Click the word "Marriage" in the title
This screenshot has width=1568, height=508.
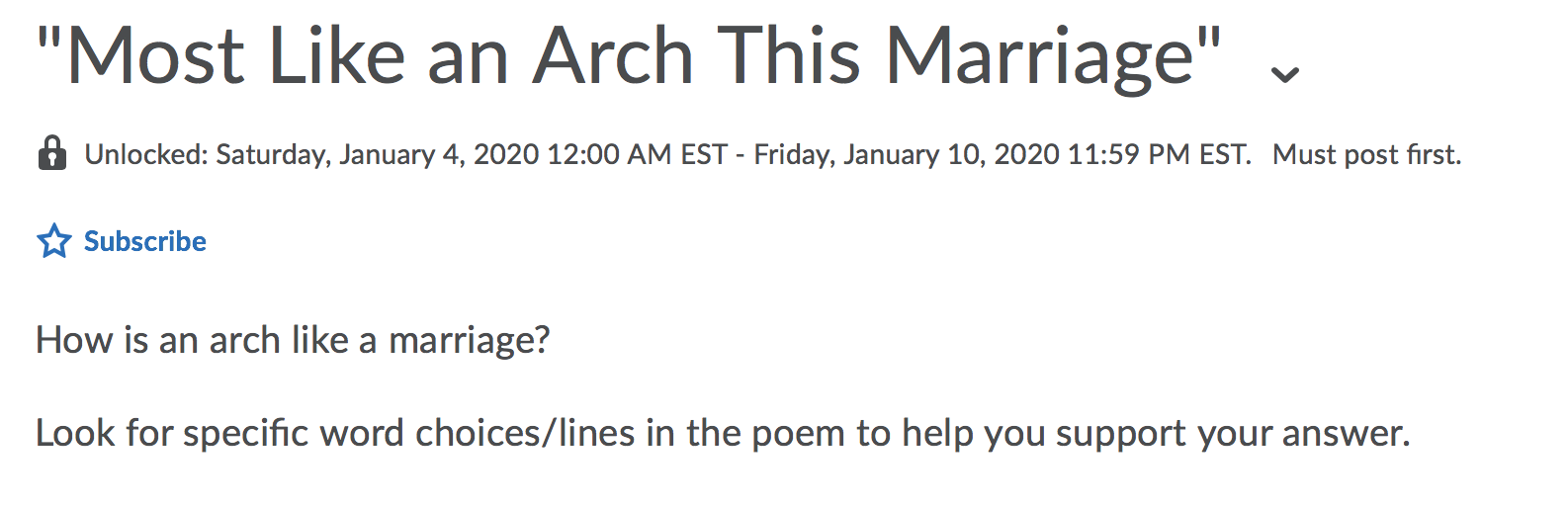[x=1040, y=56]
